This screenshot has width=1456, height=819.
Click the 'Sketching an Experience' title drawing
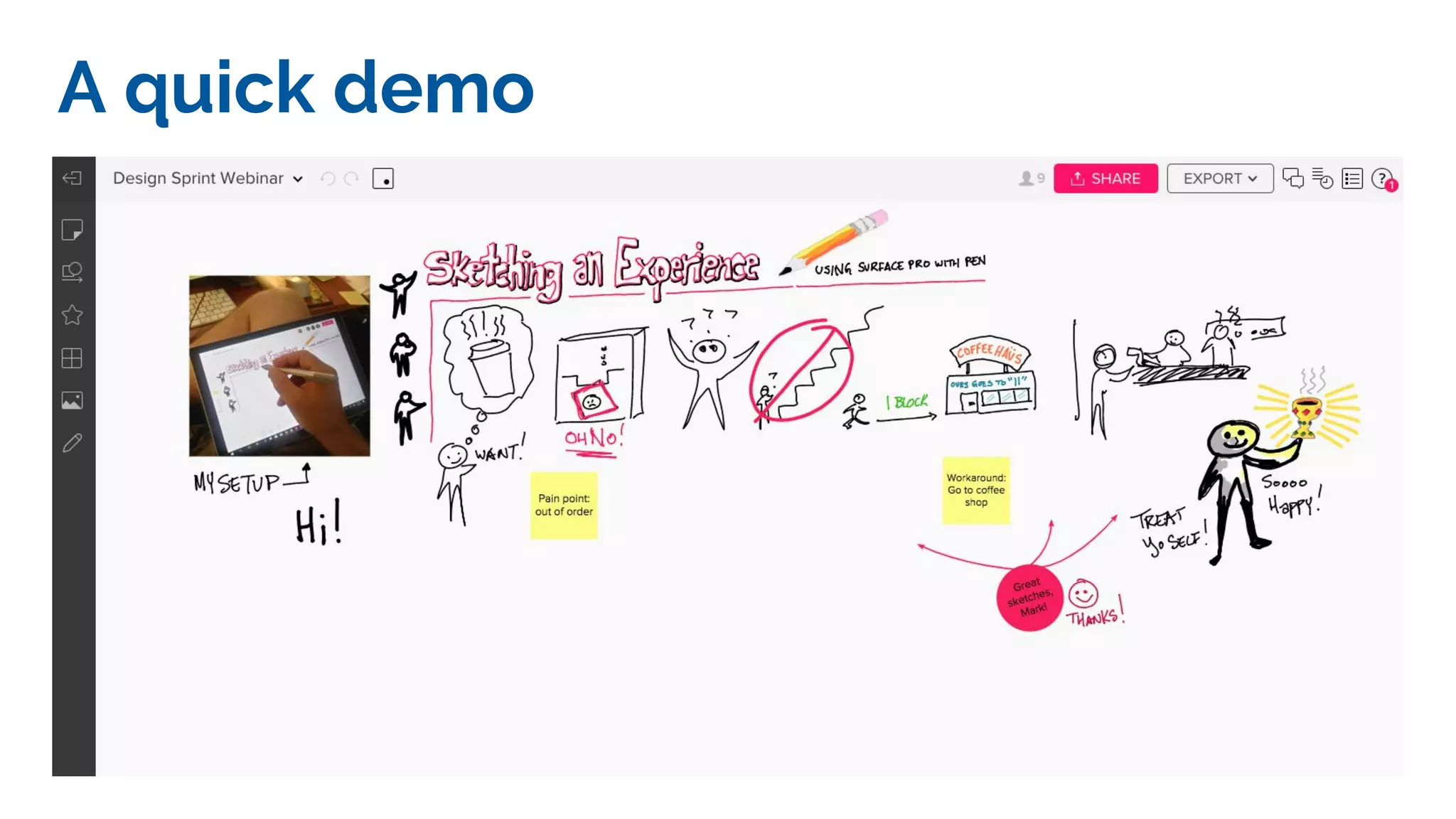click(592, 269)
